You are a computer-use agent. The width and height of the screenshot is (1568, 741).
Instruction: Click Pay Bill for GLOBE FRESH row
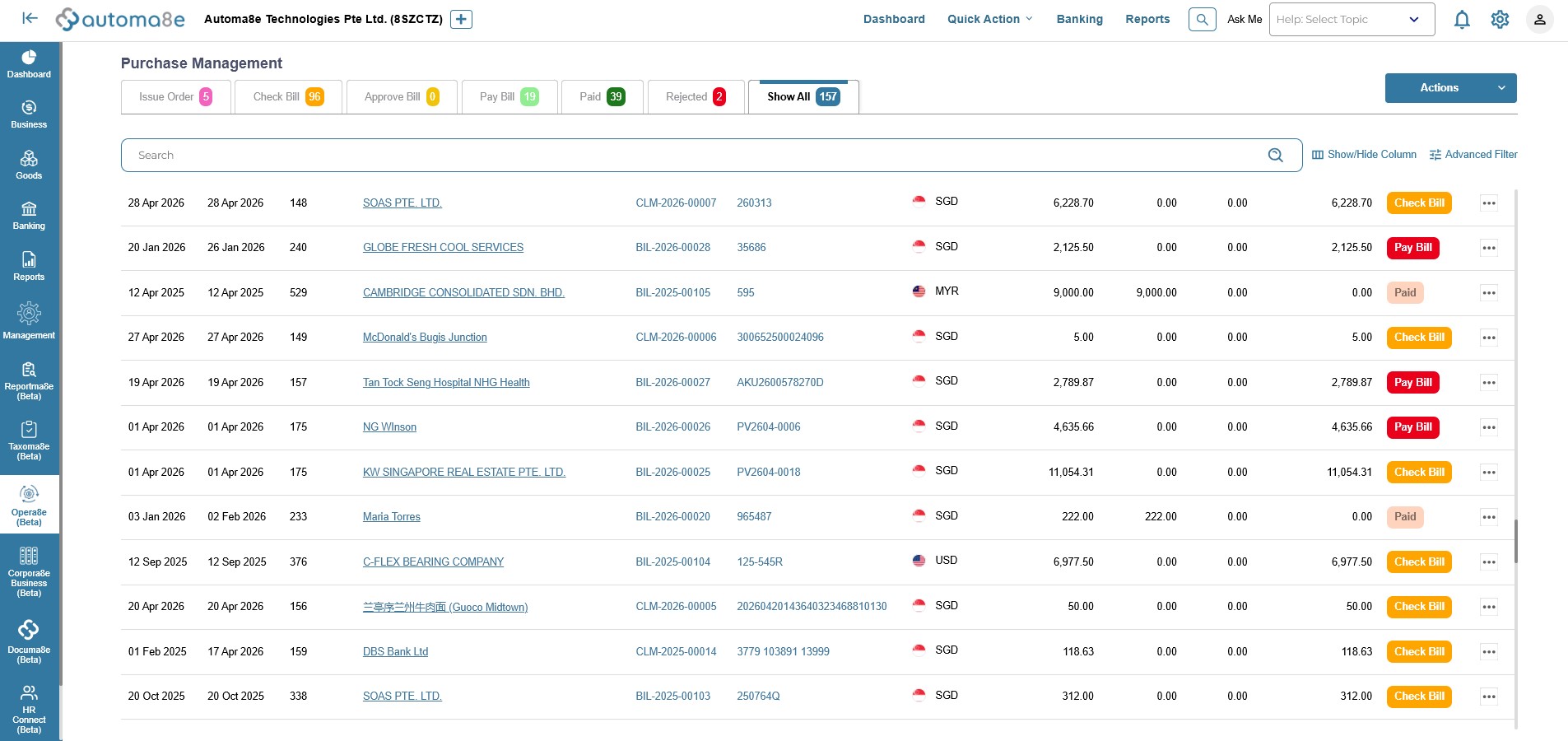pos(1412,248)
